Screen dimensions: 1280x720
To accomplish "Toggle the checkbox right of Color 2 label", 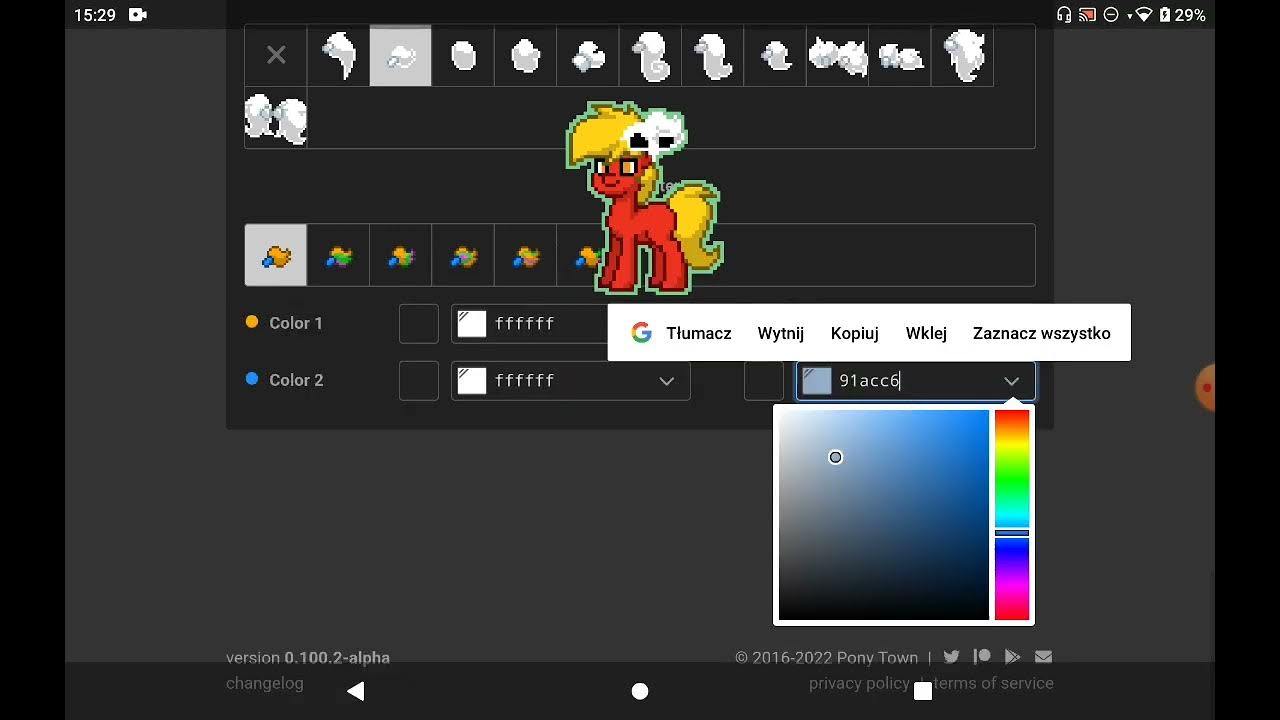I will [x=419, y=381].
